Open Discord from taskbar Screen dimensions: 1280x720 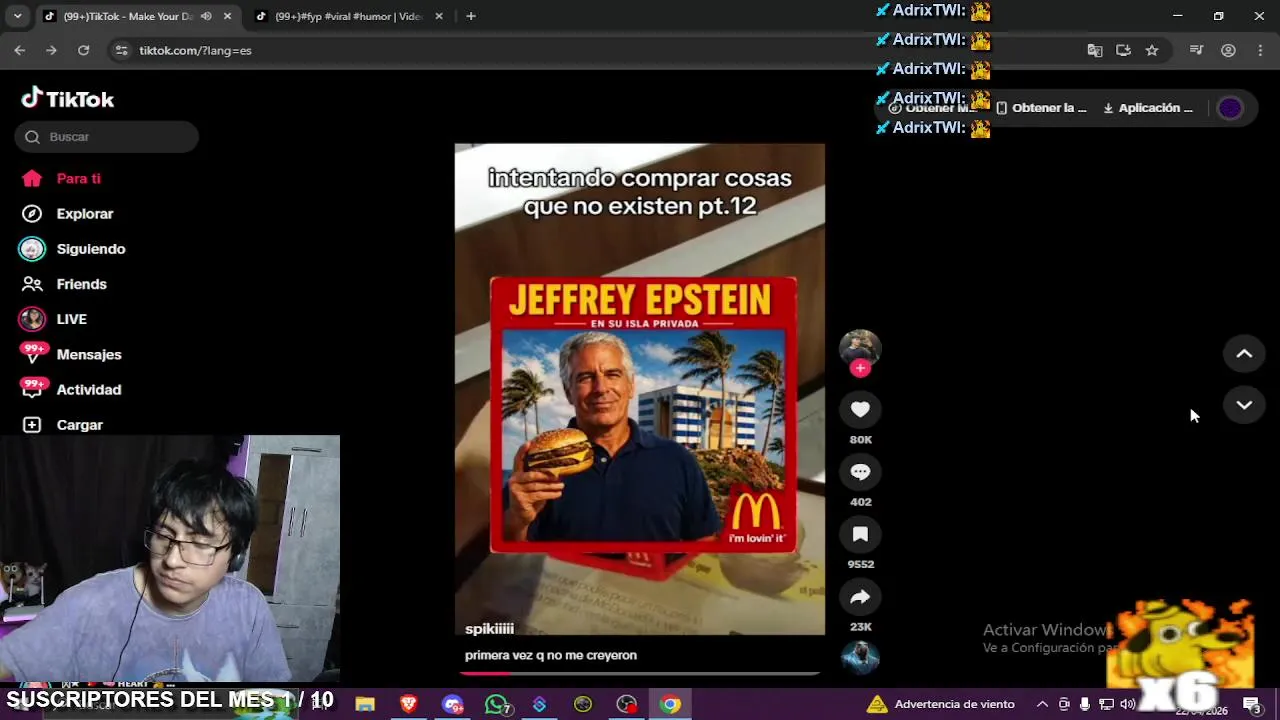coord(453,704)
